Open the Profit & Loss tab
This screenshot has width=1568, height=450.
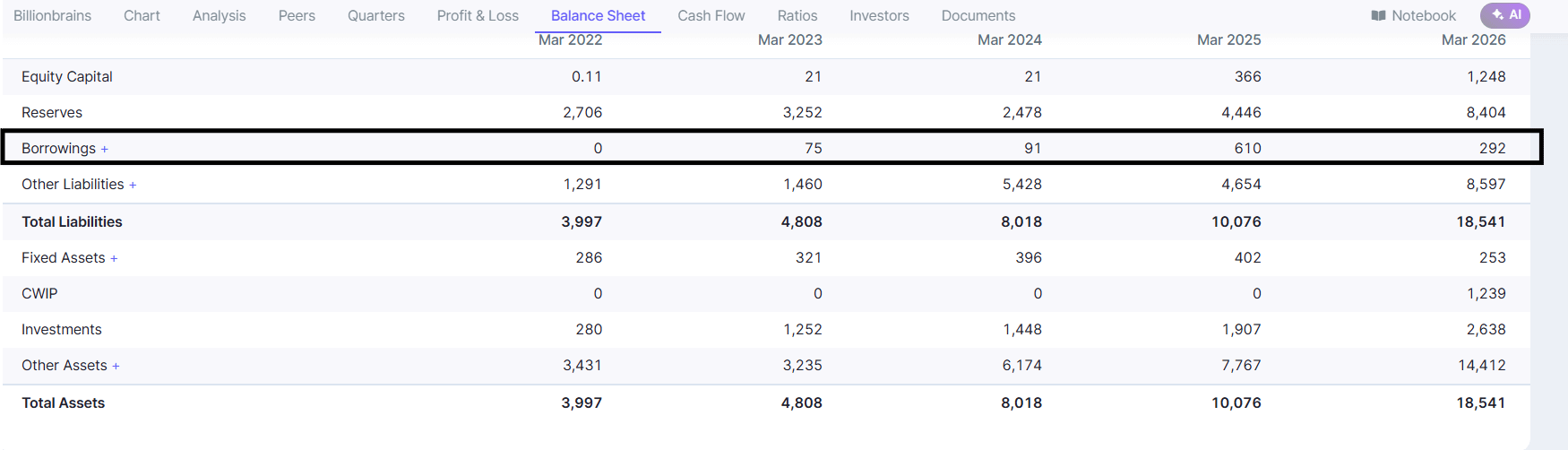(x=478, y=16)
